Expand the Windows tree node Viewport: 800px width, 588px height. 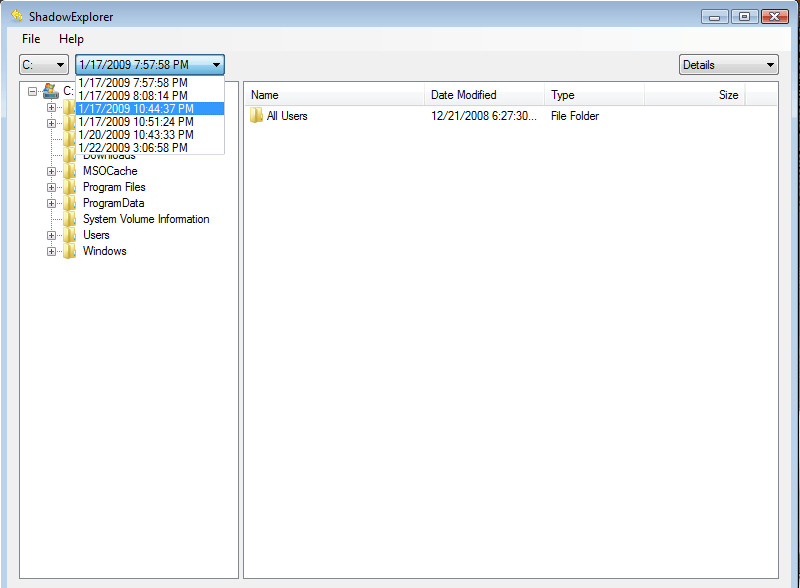[x=51, y=251]
